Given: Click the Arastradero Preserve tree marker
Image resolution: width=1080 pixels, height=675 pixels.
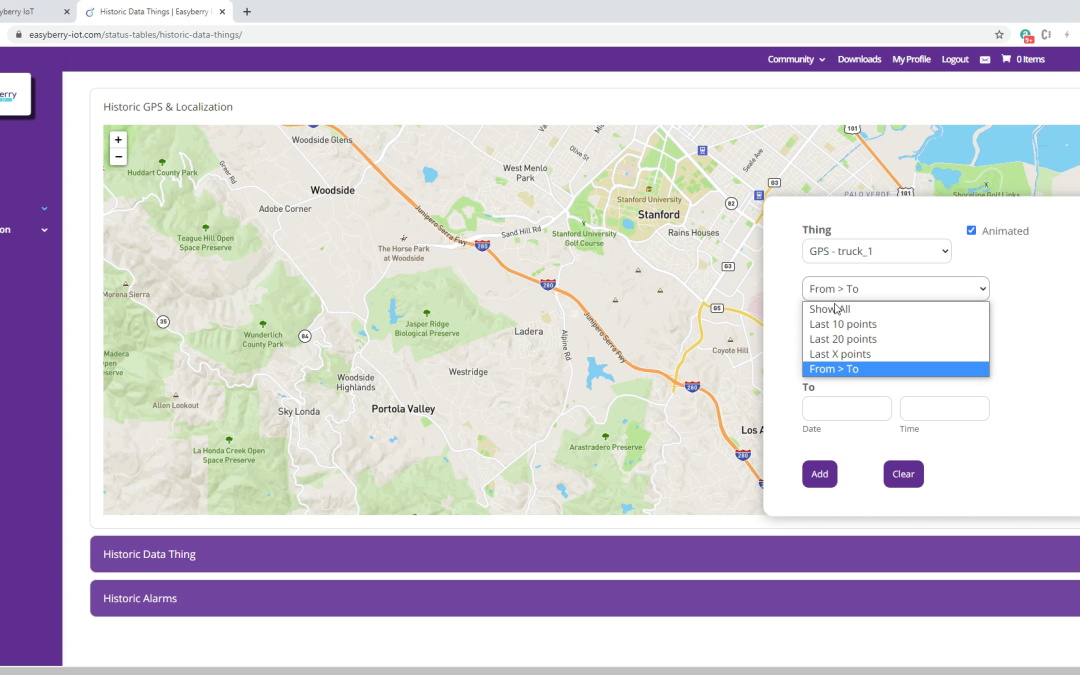Looking at the screenshot, I should tap(605, 437).
